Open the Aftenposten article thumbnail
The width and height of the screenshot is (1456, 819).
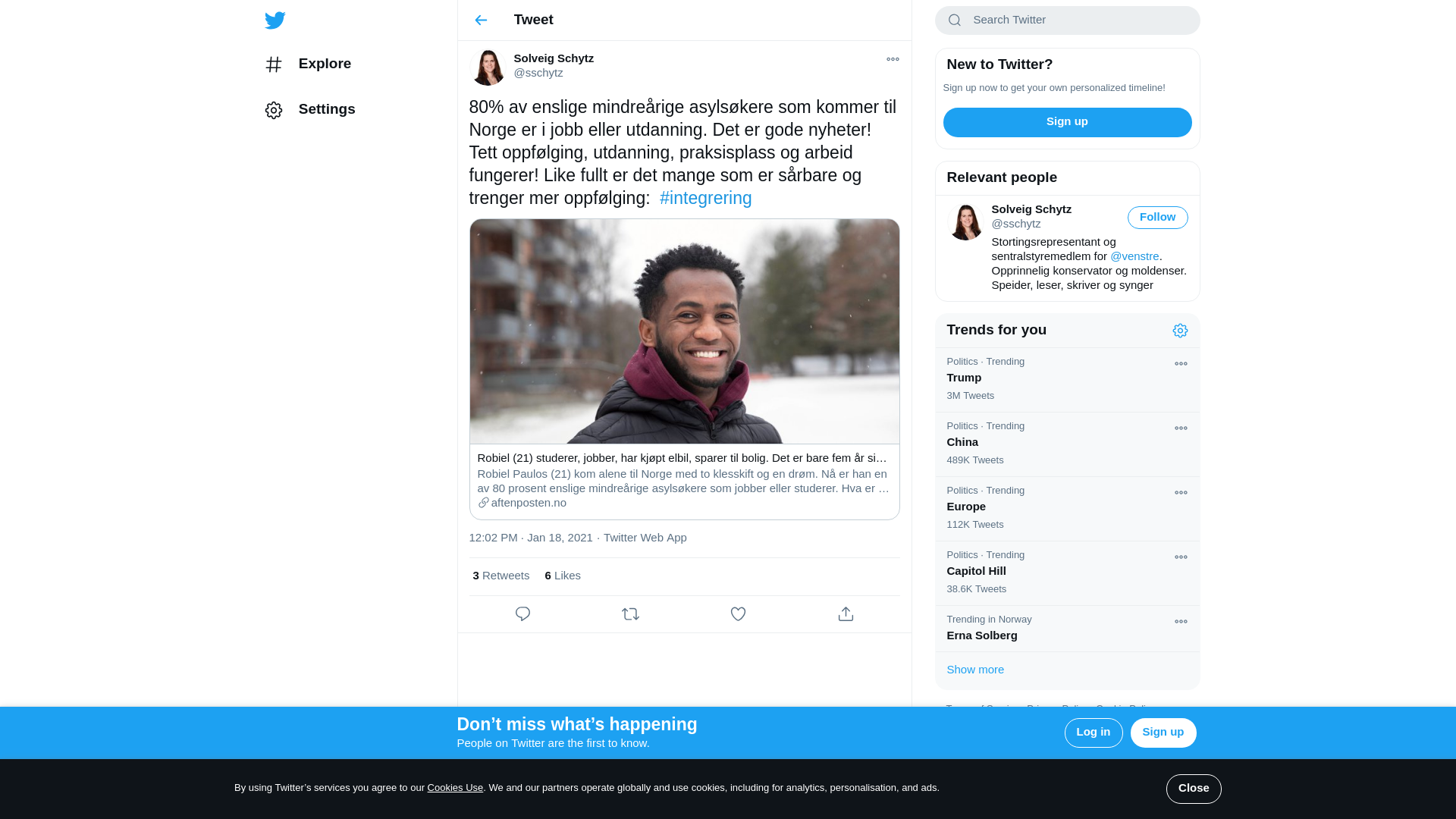(684, 332)
